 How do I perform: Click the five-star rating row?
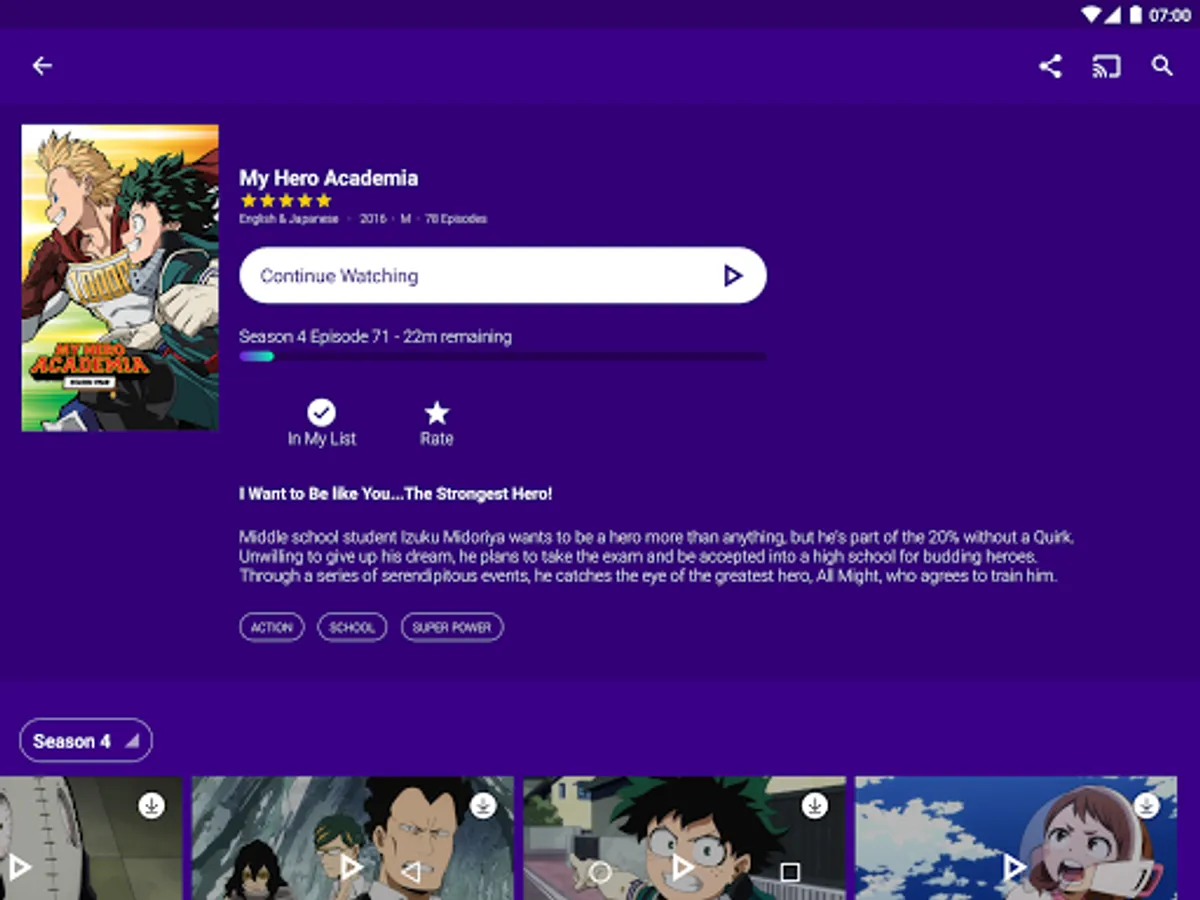pyautogui.click(x=286, y=201)
